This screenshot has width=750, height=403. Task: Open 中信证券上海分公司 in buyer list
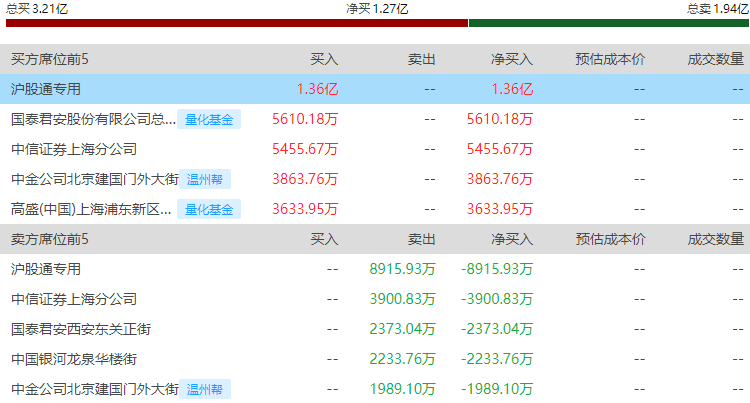tap(74, 149)
